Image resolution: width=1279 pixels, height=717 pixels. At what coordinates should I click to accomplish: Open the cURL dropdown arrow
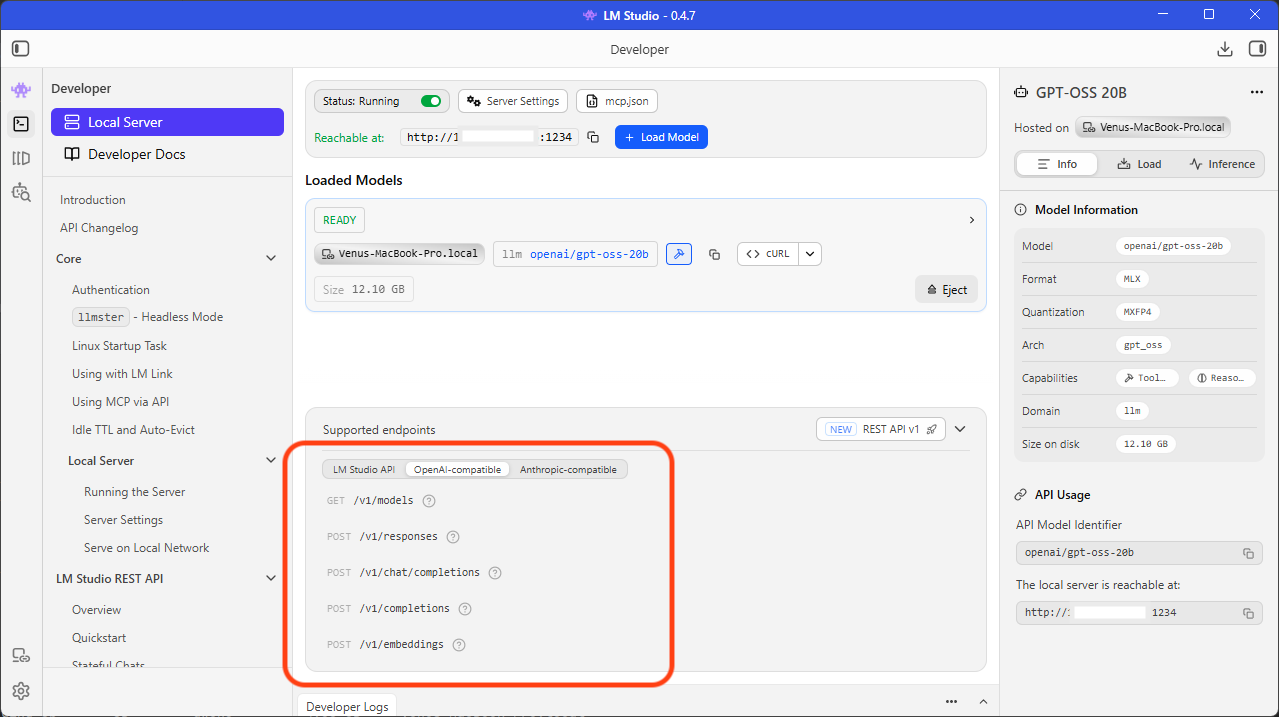click(x=810, y=254)
